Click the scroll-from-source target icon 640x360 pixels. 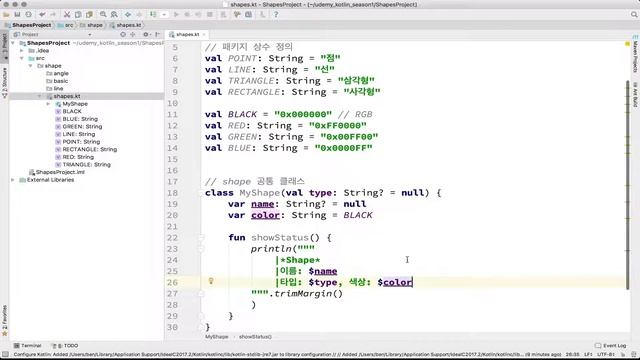click(123, 35)
